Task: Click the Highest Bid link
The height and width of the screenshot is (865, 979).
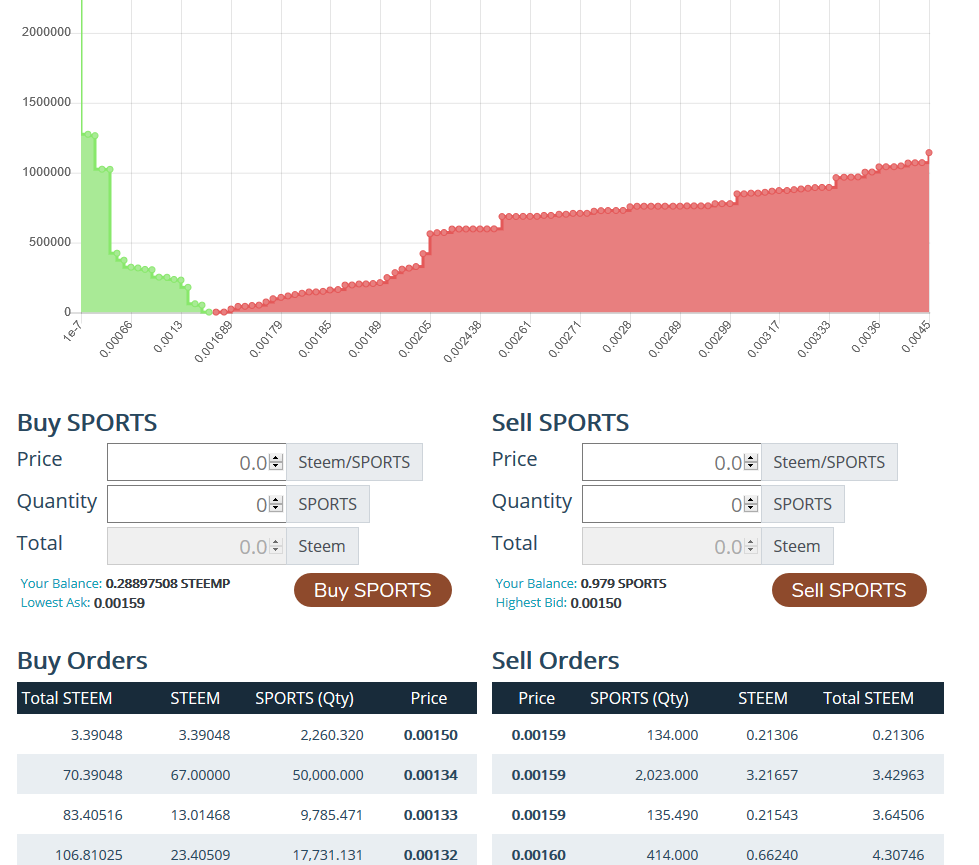Action: [531, 603]
